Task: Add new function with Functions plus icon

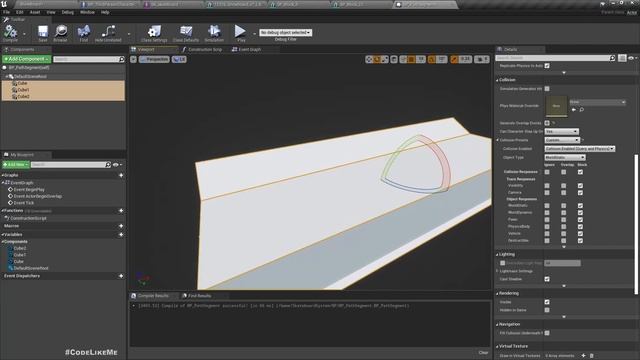Action: coord(121,211)
